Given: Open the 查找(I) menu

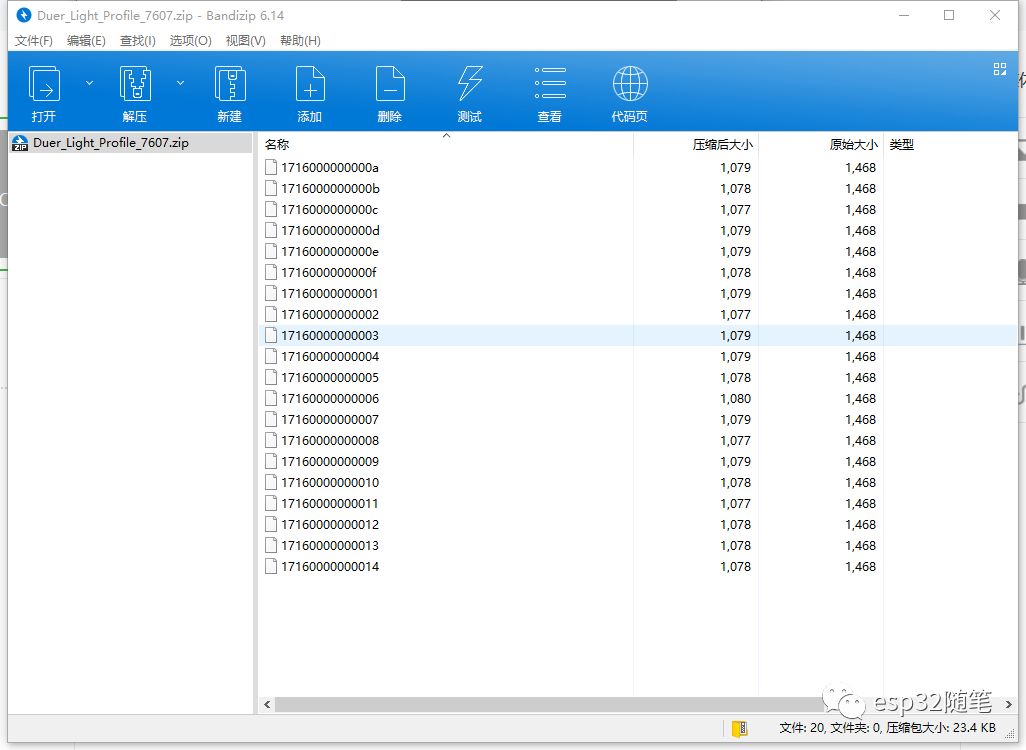Looking at the screenshot, I should tap(137, 41).
